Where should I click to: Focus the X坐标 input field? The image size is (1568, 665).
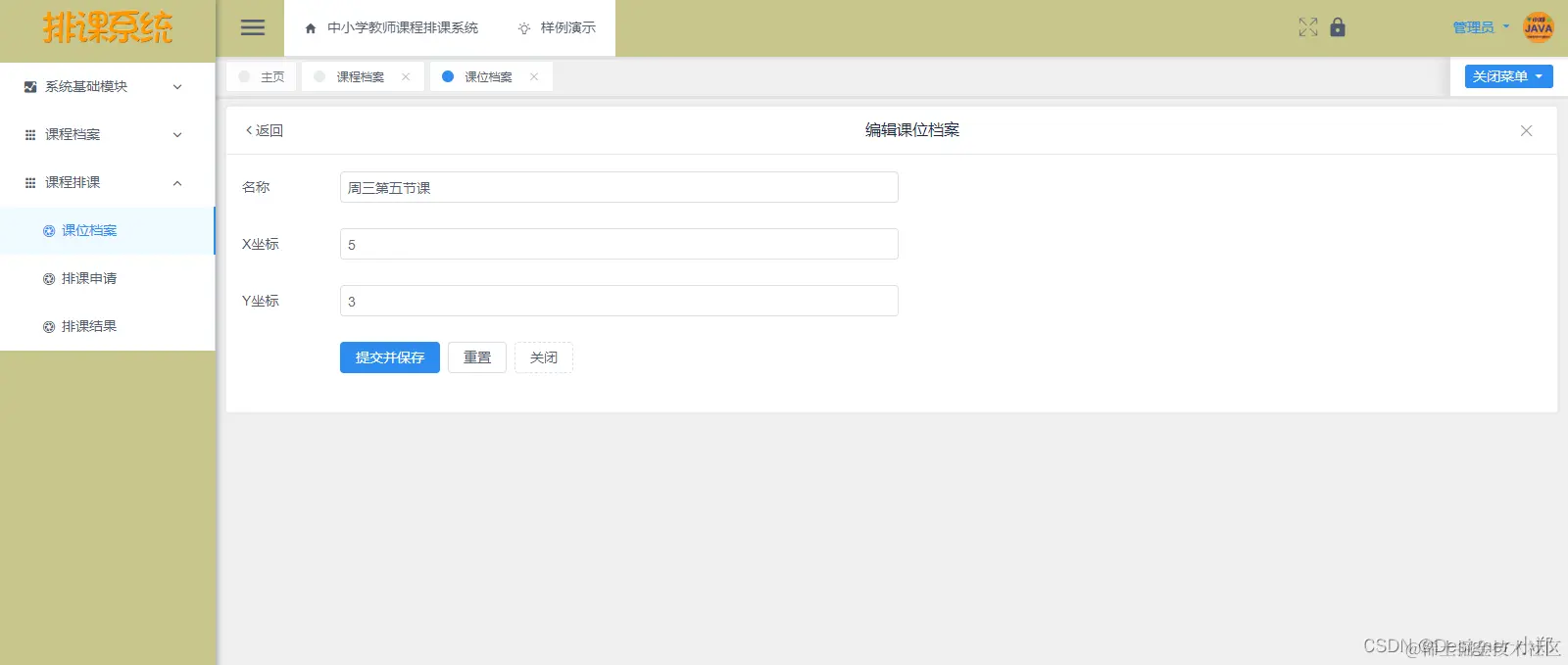coord(619,244)
